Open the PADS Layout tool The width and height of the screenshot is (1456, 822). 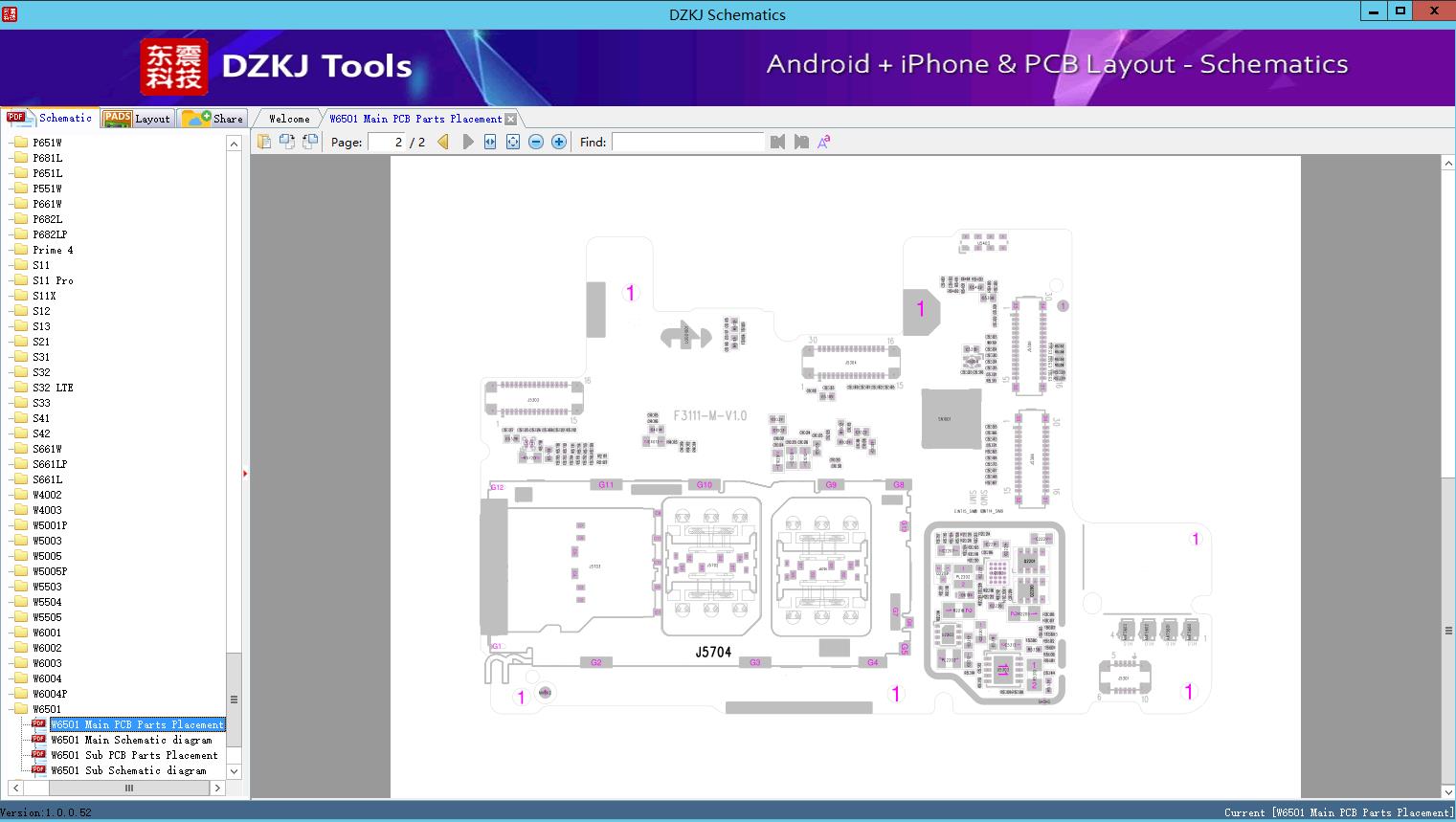point(138,118)
